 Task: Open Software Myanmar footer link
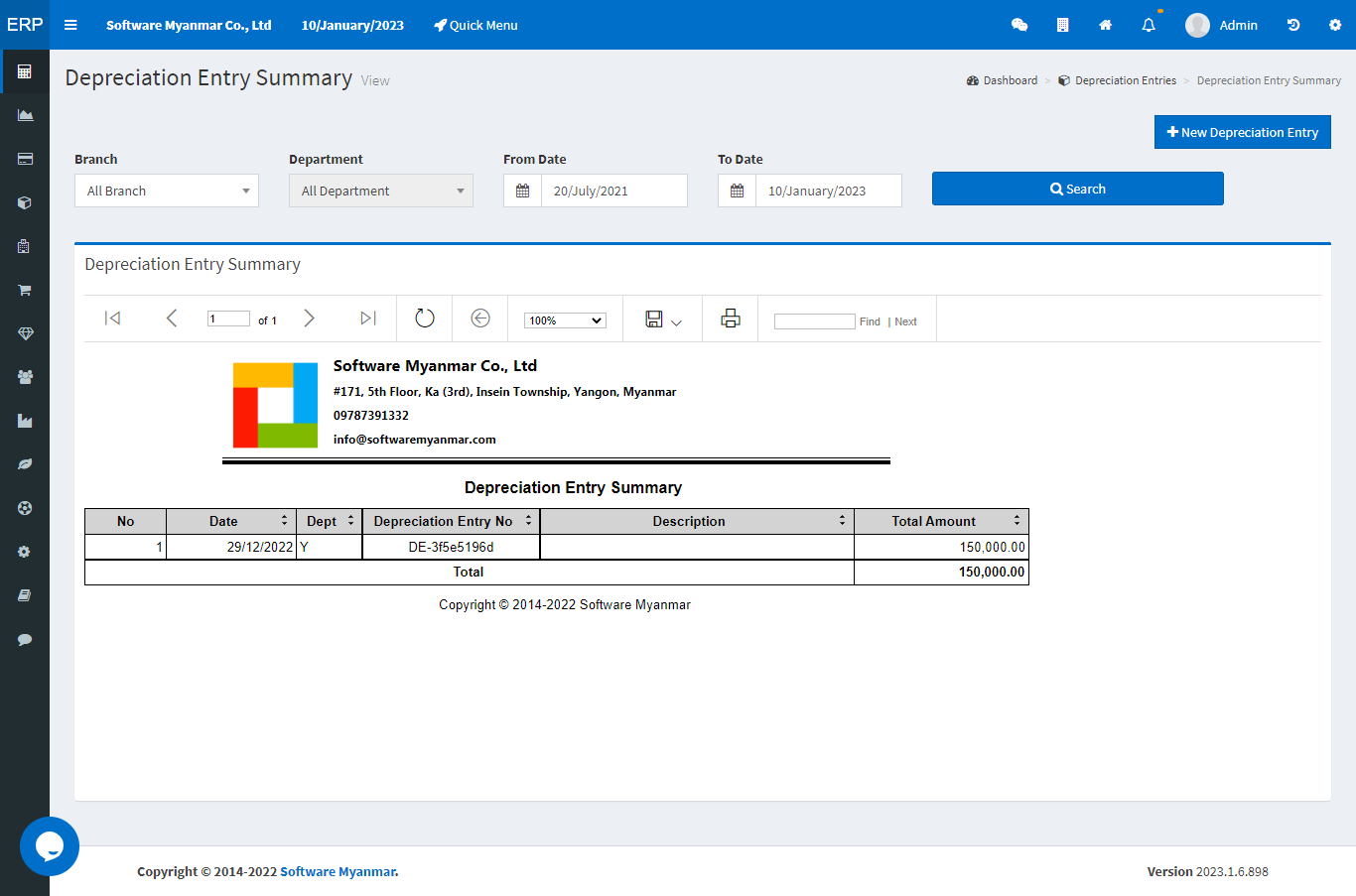(x=338, y=871)
